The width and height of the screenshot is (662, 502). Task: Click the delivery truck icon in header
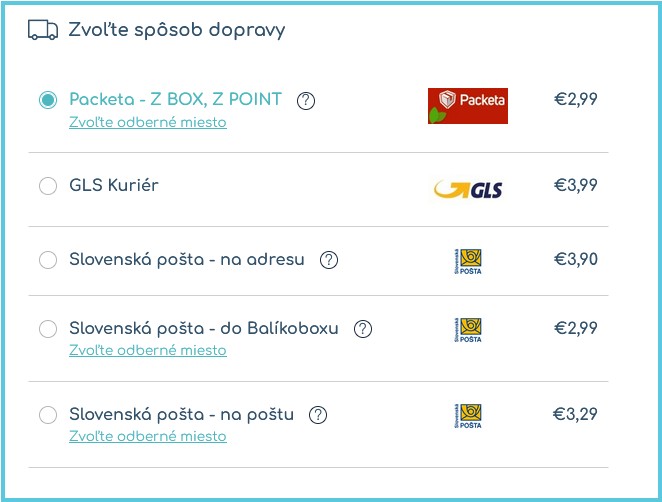click(x=43, y=30)
